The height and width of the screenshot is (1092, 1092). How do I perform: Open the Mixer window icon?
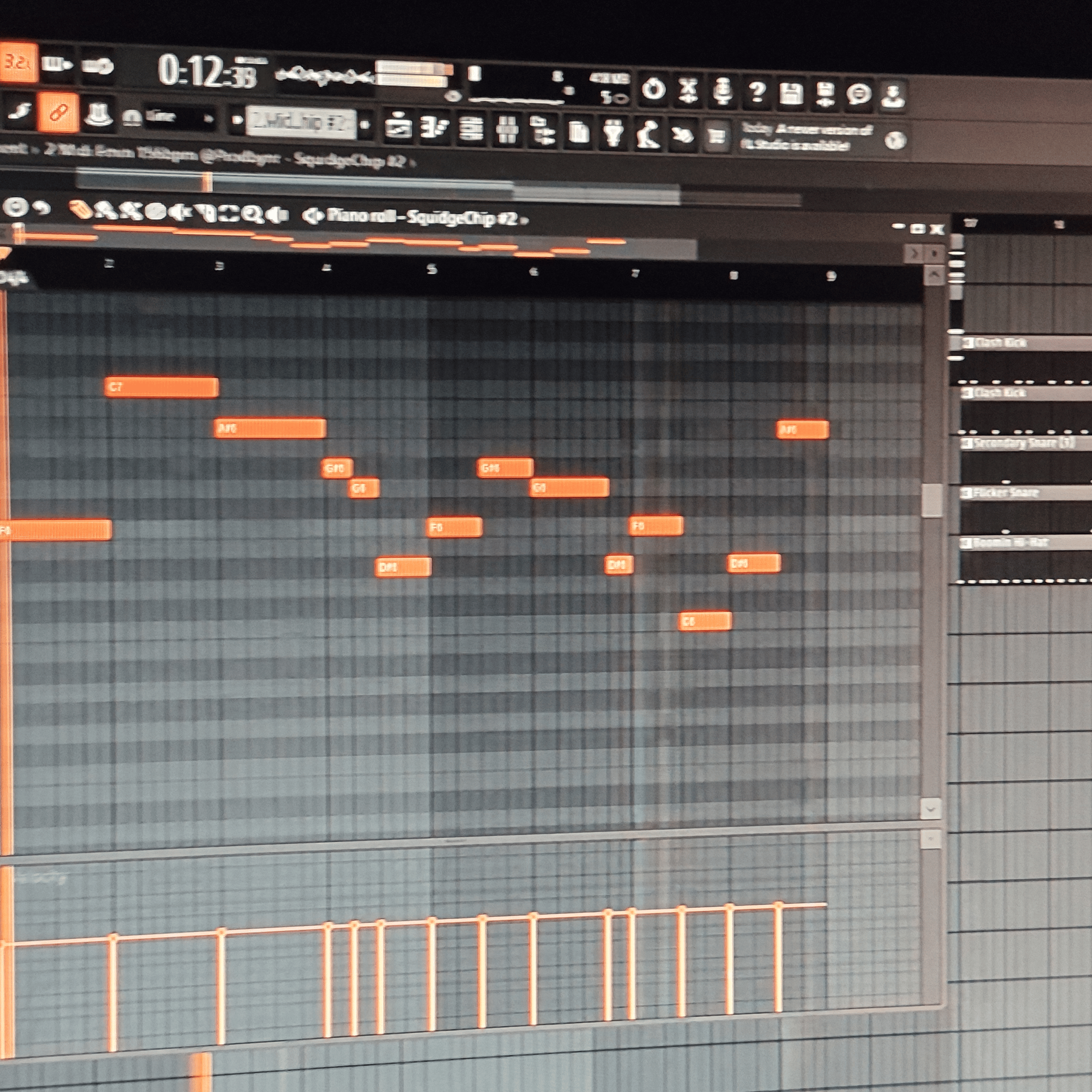point(507,131)
